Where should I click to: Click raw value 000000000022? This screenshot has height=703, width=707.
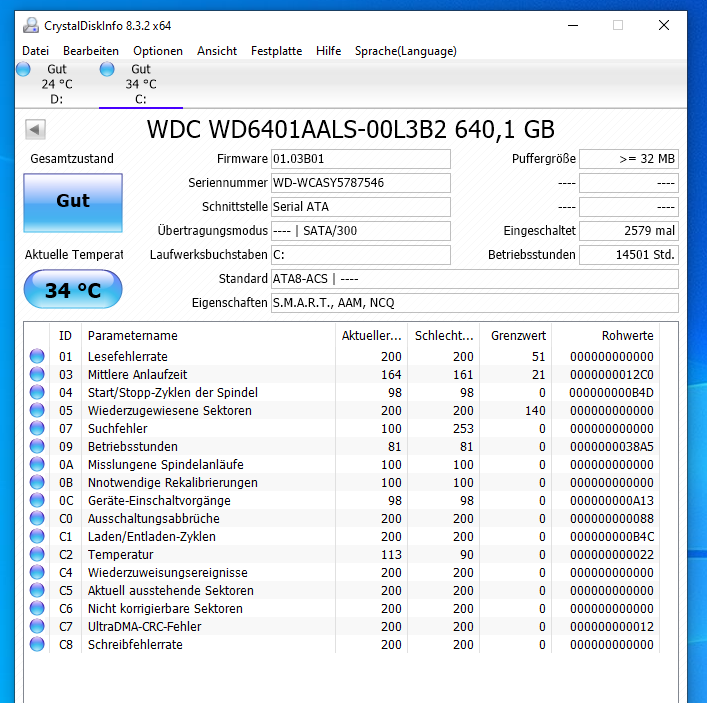click(x=611, y=555)
